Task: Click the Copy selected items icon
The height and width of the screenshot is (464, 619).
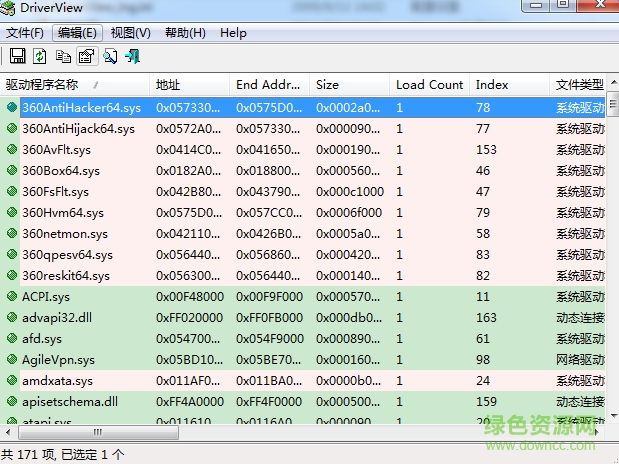Action: click(63, 56)
